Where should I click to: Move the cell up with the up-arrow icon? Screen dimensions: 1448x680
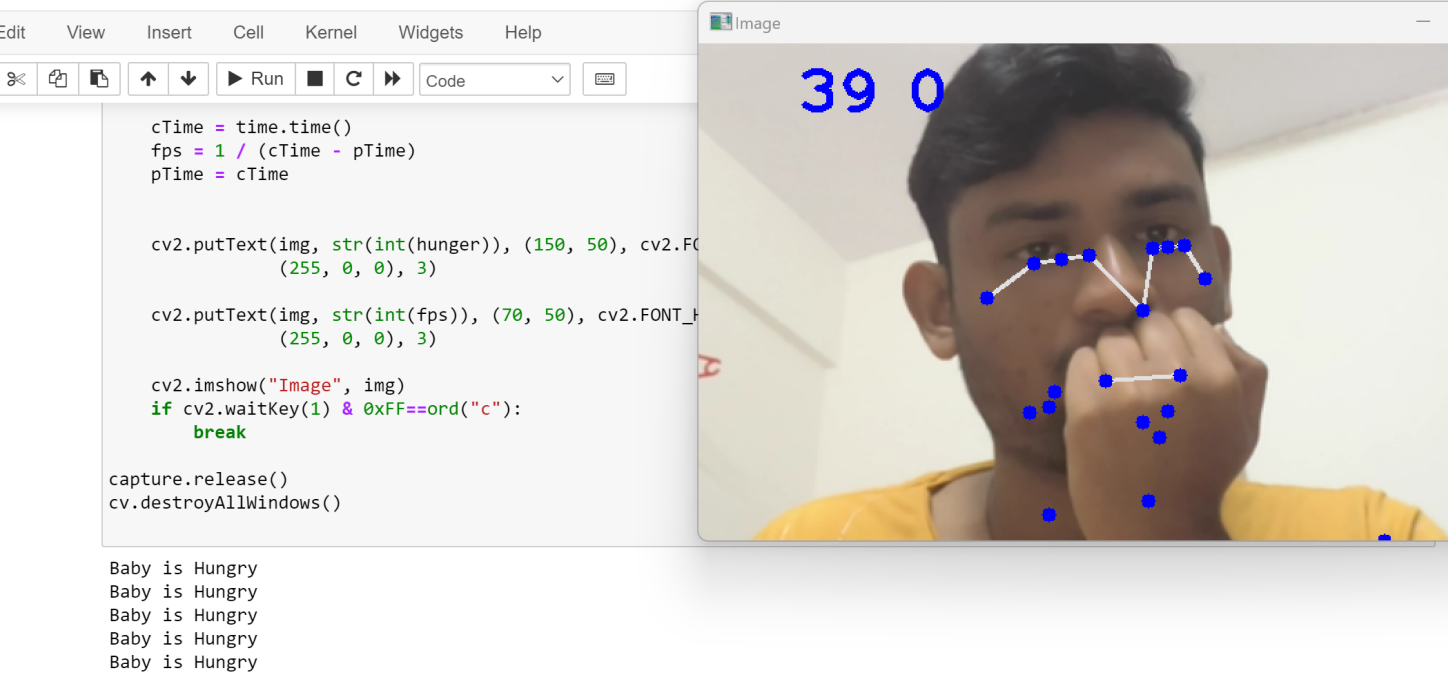pyautogui.click(x=147, y=78)
